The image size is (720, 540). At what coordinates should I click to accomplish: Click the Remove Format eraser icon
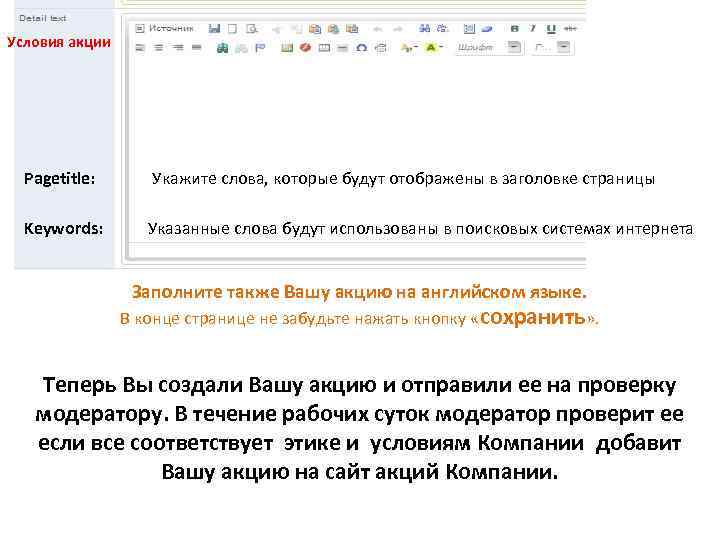tap(487, 28)
